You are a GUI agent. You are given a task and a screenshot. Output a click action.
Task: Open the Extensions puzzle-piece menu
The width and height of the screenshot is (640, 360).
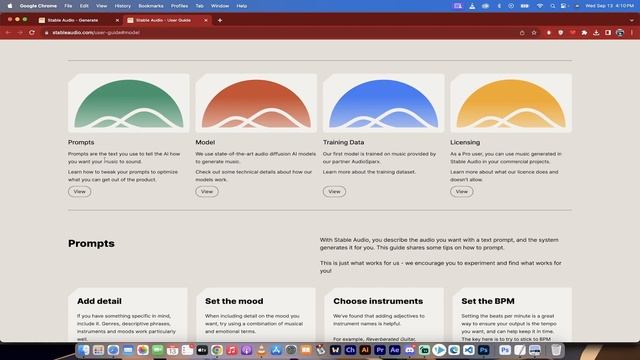click(x=584, y=33)
